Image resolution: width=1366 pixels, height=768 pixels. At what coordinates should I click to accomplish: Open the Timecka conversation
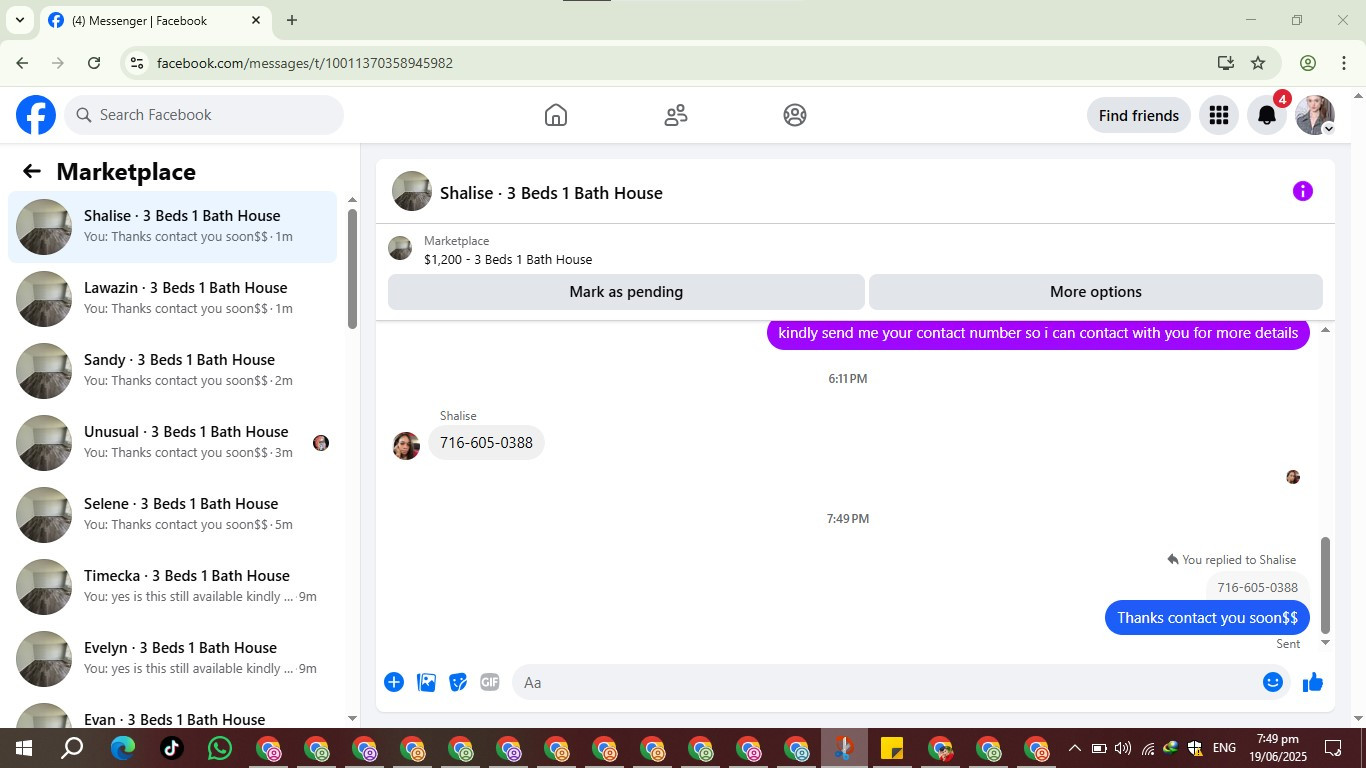pos(173,587)
